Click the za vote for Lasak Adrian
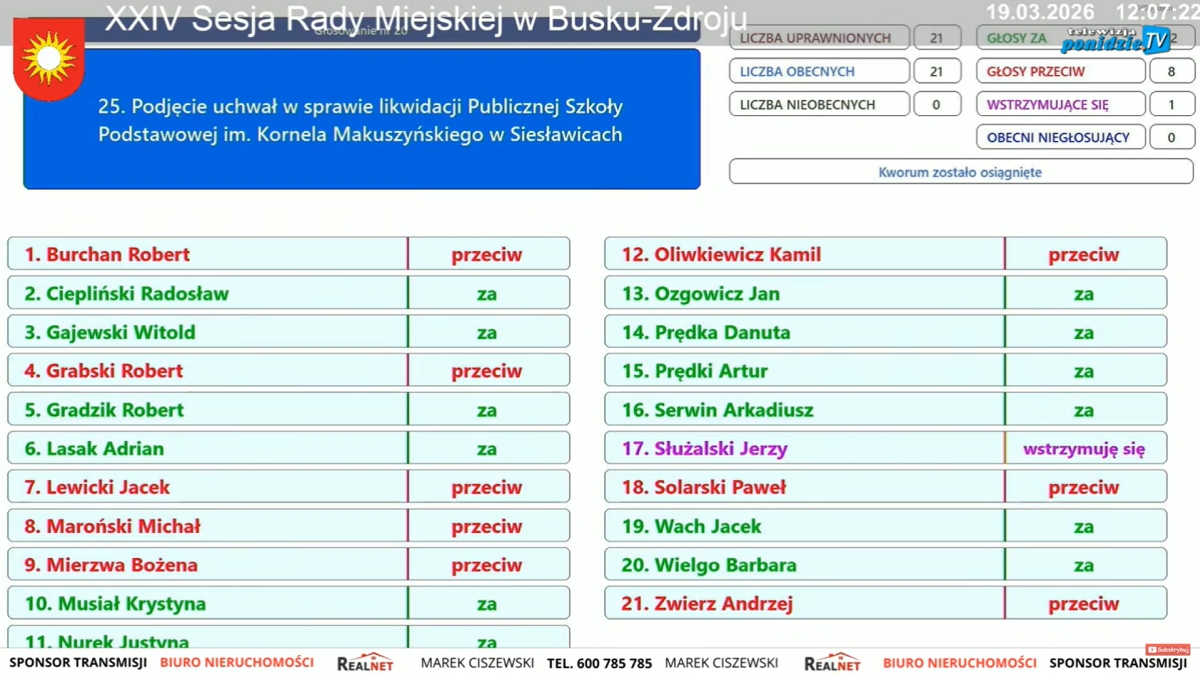Image resolution: width=1200 pixels, height=675 pixels. pyautogui.click(x=487, y=449)
